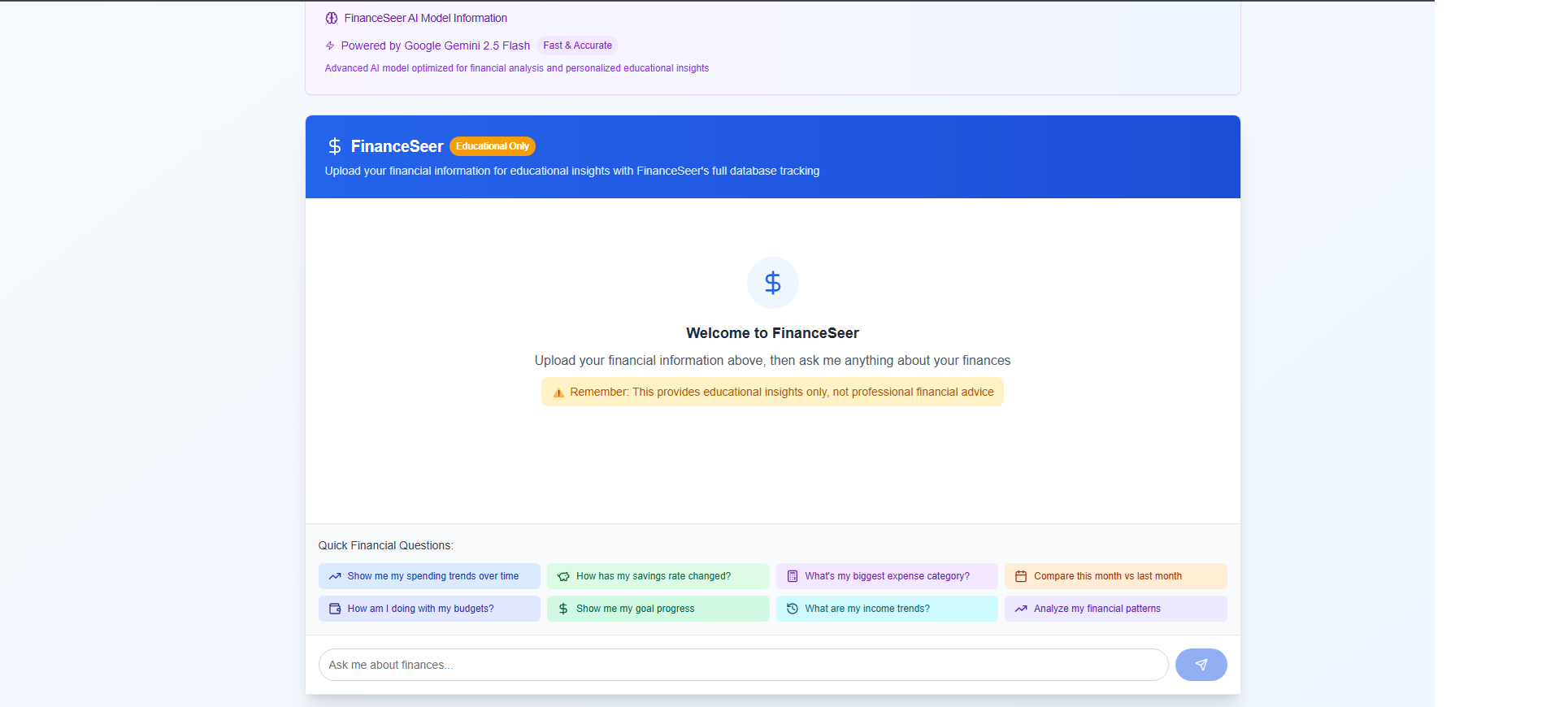
Task: Click the 'Quick Financial Questions:' label
Action: 386,545
